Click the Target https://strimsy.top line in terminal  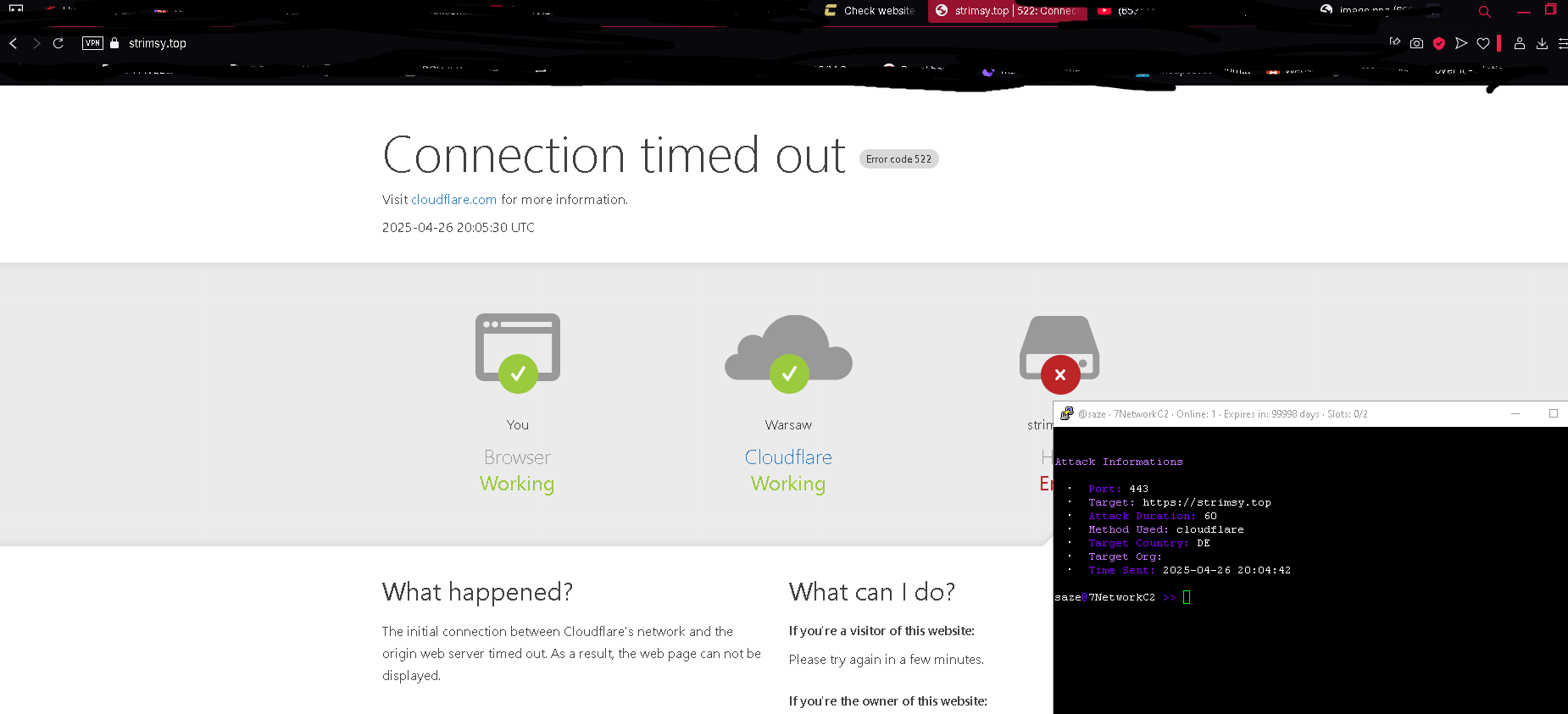point(1180,502)
